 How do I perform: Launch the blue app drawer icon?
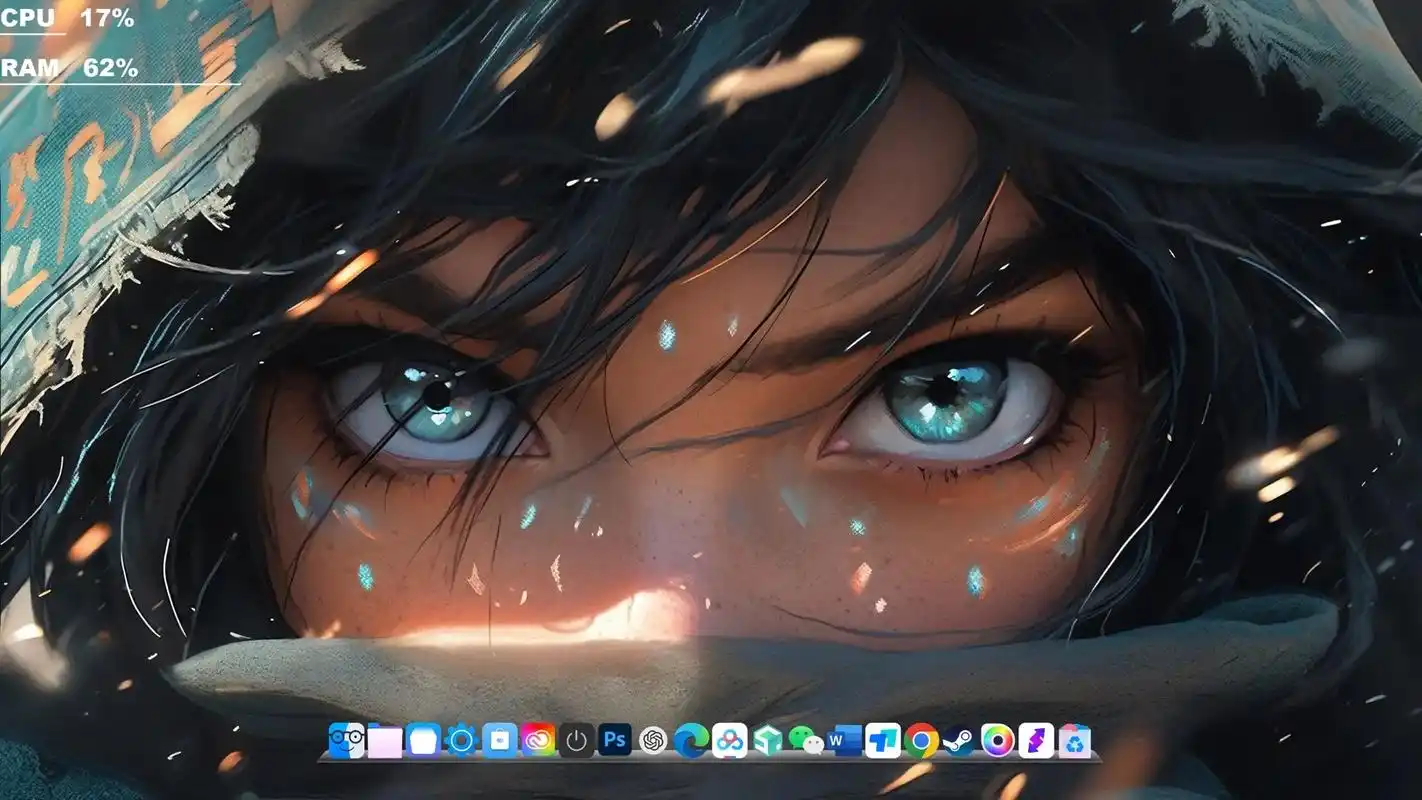pyautogui.click(x=423, y=741)
